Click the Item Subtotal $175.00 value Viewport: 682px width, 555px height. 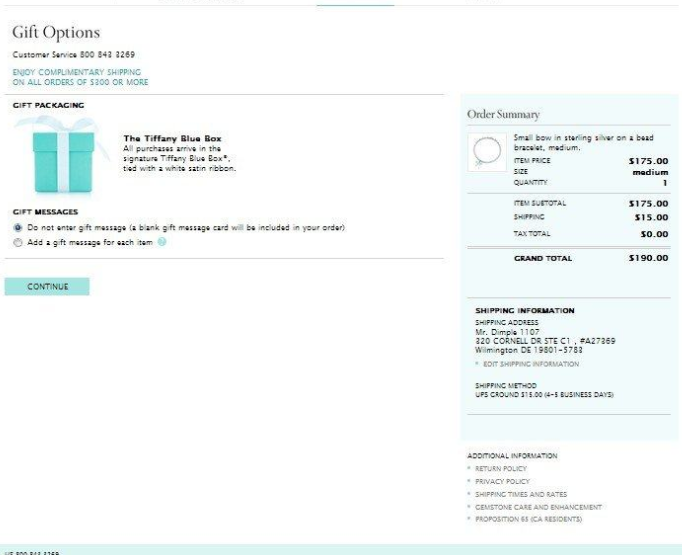648,204
